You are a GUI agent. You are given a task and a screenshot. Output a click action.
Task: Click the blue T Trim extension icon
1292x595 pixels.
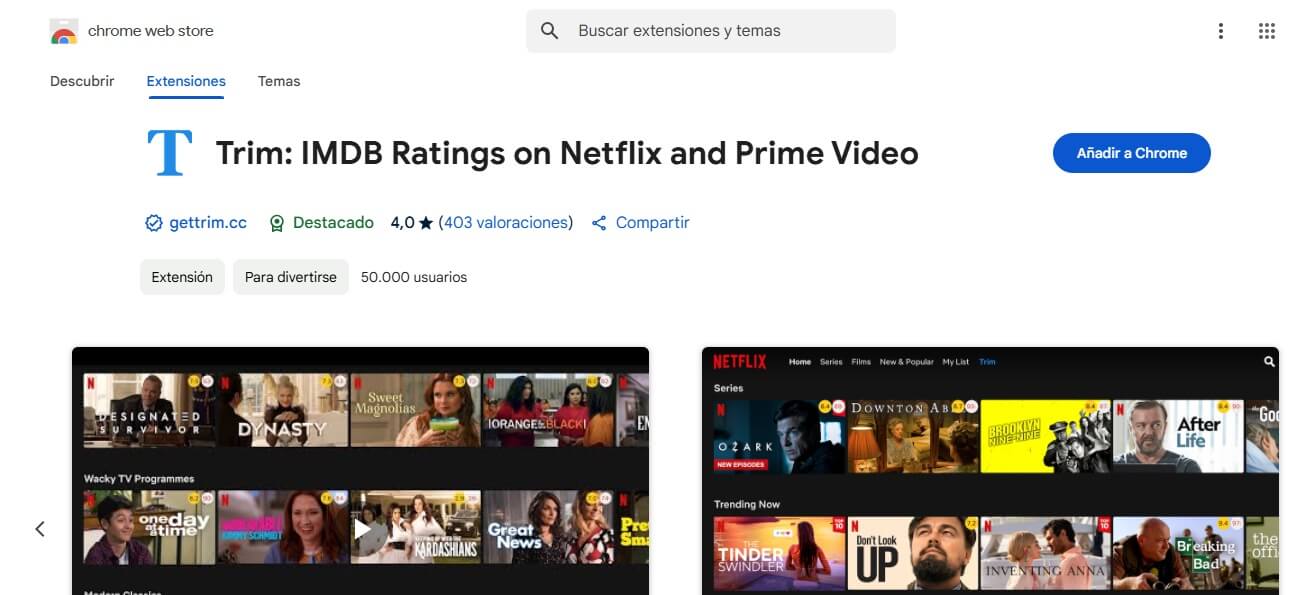click(170, 153)
